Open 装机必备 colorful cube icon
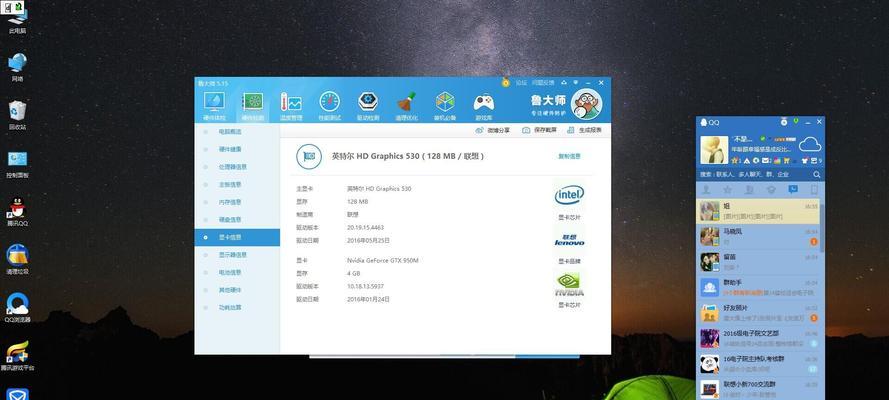Screen dimensions: 889x400 [x=445, y=102]
